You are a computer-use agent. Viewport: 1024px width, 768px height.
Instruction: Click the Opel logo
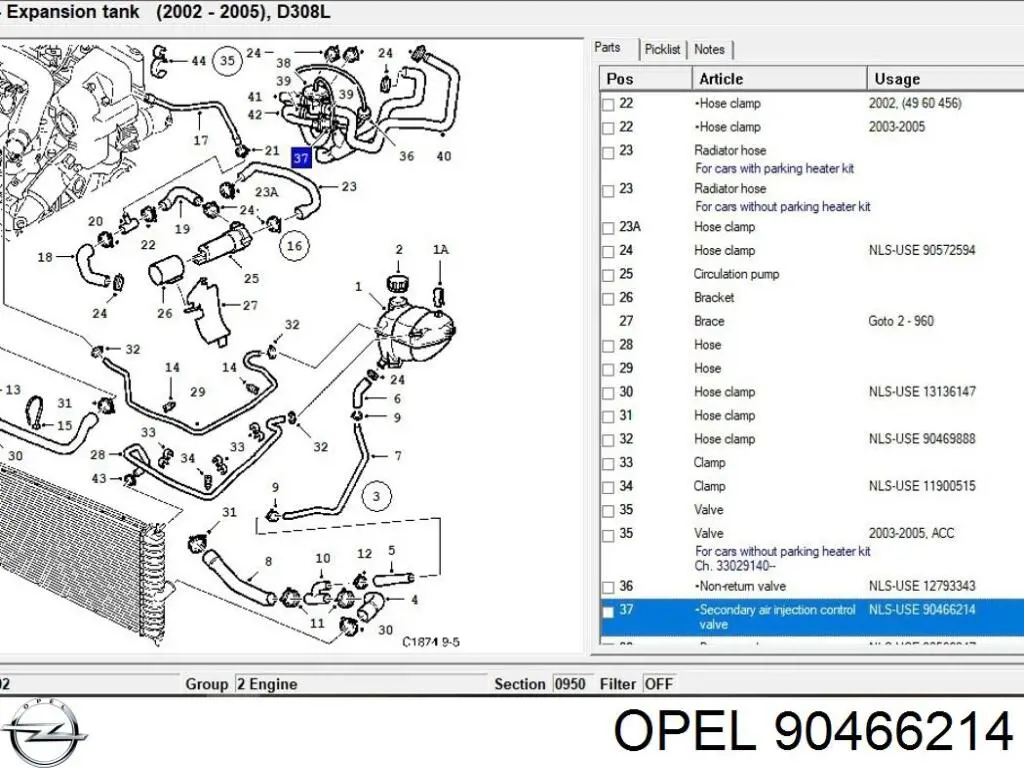pos(44,731)
